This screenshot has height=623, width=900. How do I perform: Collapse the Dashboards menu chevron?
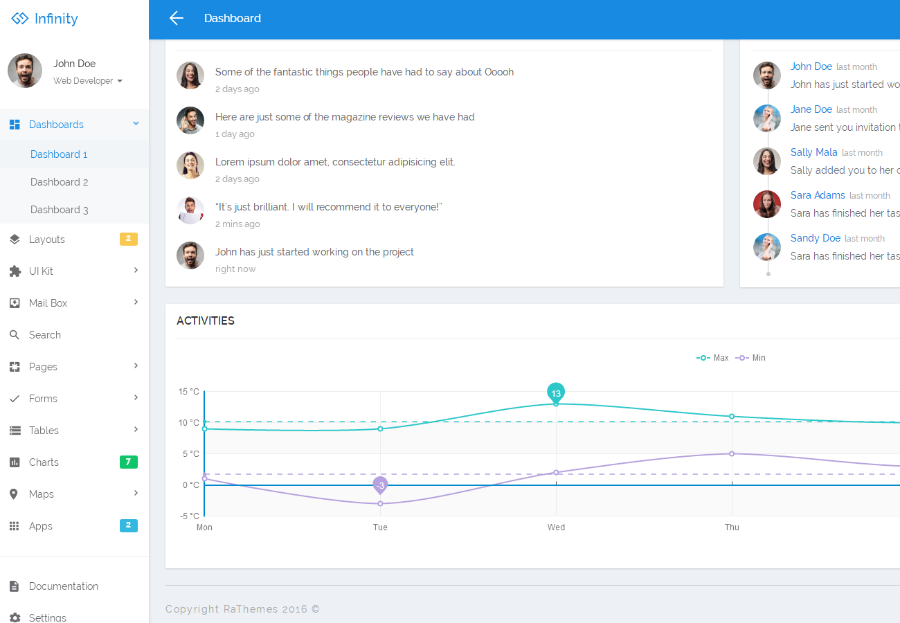[x=136, y=123]
